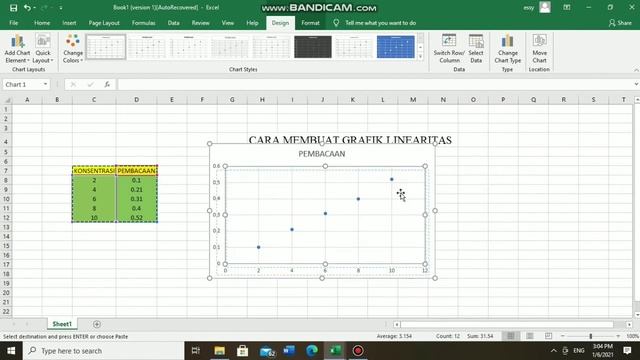The width and height of the screenshot is (640, 360).
Task: Open the Home tab
Action: (x=42, y=23)
